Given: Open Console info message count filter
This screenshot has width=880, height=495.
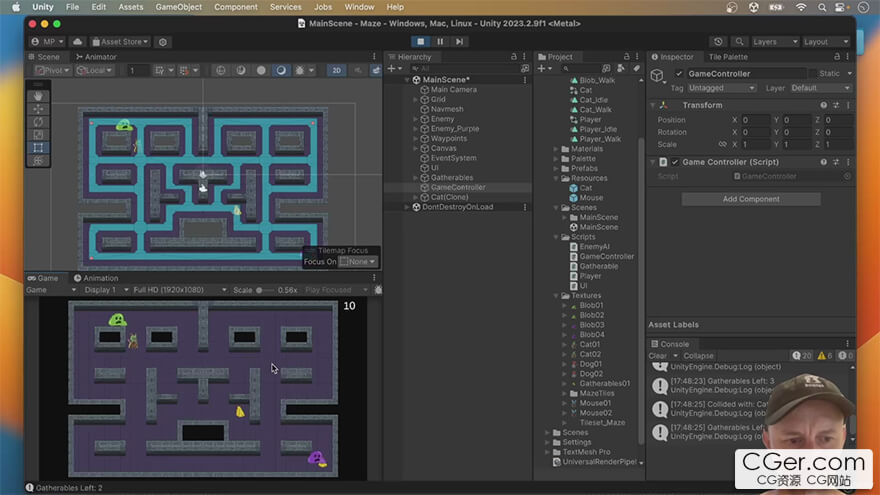Looking at the screenshot, I should pyautogui.click(x=801, y=356).
